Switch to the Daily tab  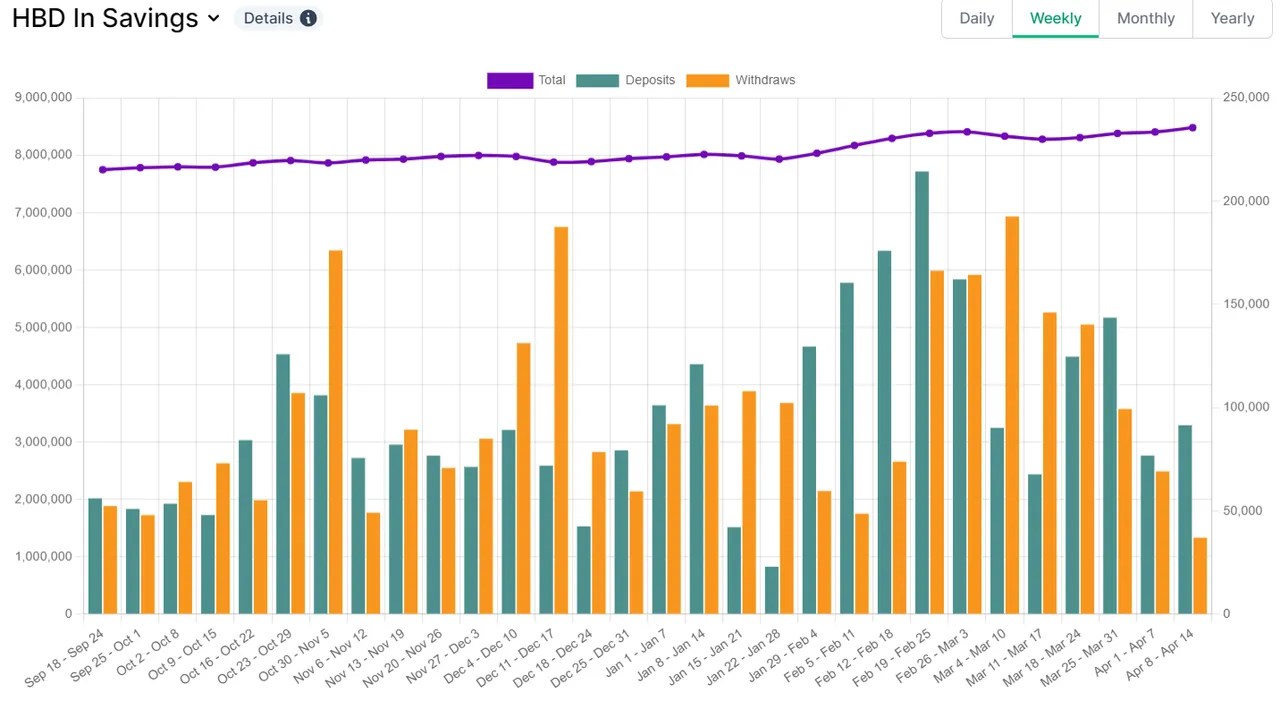click(x=977, y=18)
